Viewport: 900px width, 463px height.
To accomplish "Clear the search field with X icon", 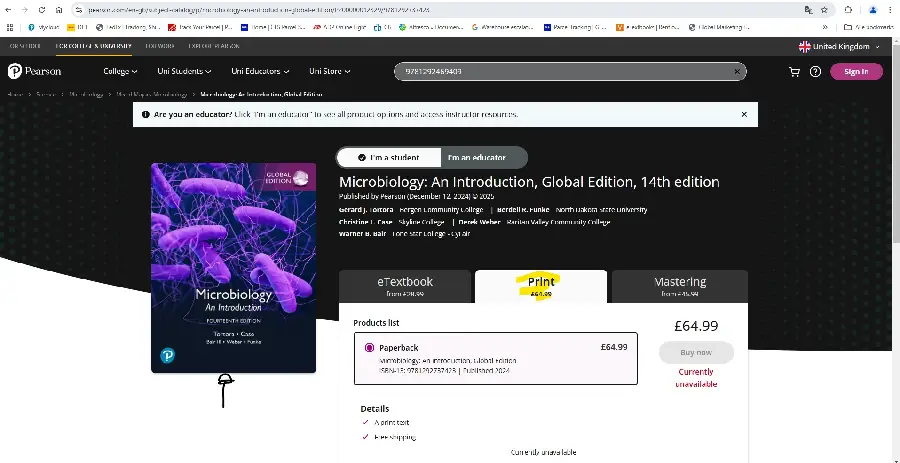I will (737, 72).
